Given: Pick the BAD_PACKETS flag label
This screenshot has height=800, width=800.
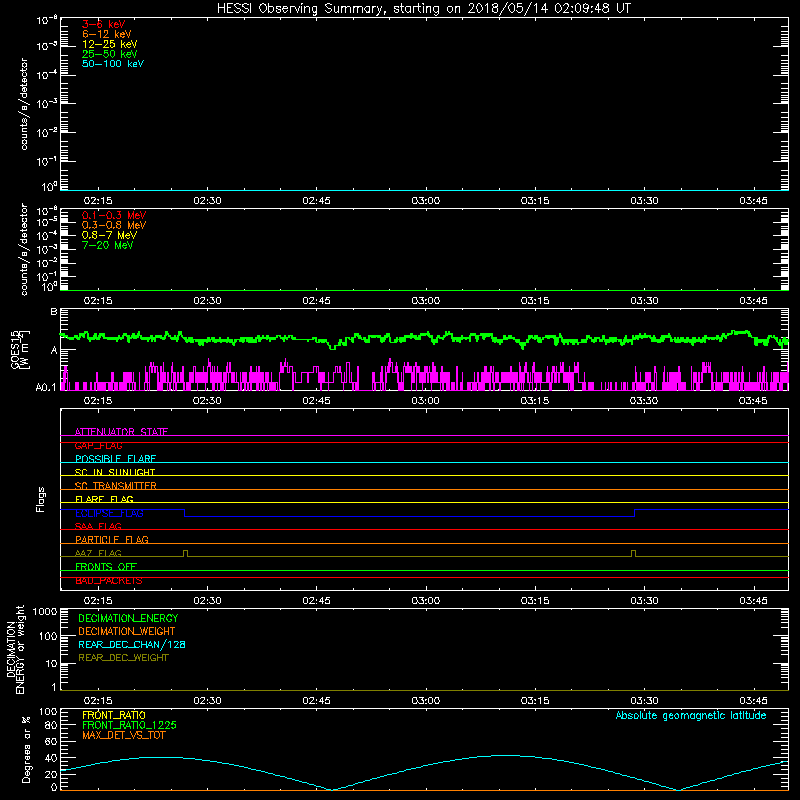Looking at the screenshot, I should 109,581.
